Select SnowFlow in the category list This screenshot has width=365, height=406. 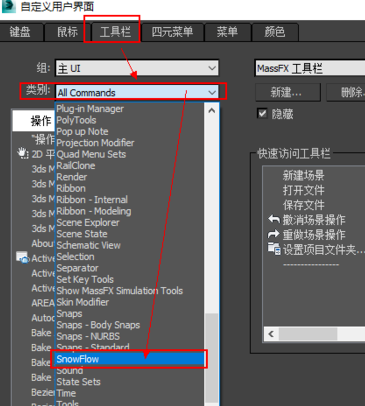(130, 359)
